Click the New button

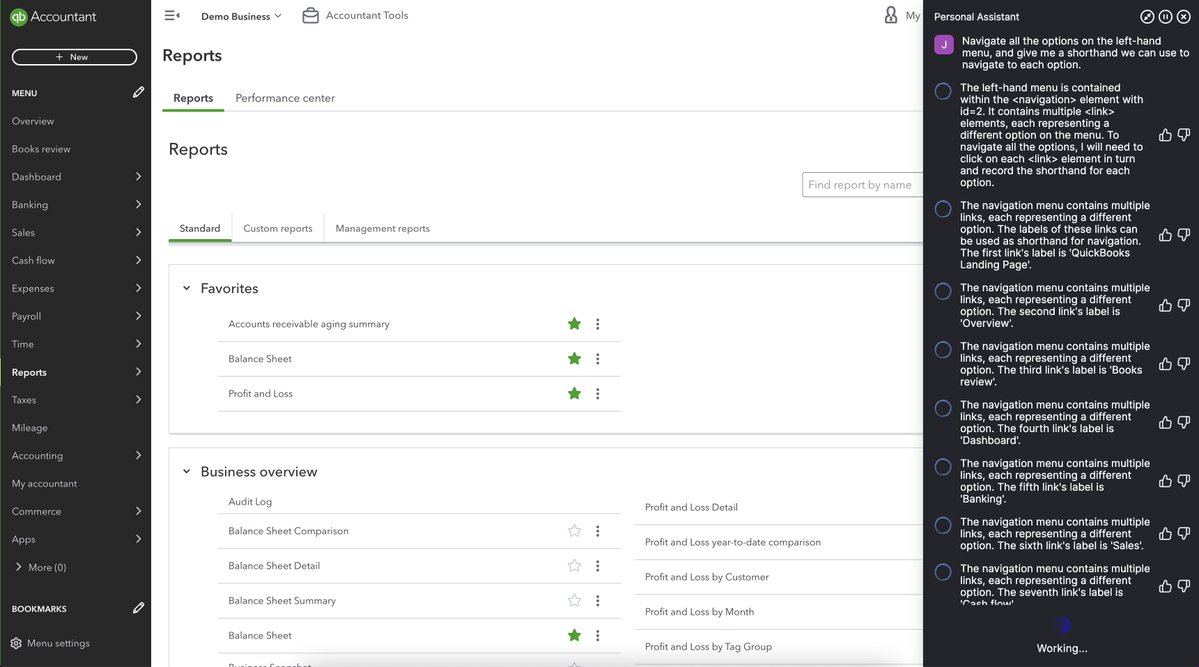click(74, 57)
